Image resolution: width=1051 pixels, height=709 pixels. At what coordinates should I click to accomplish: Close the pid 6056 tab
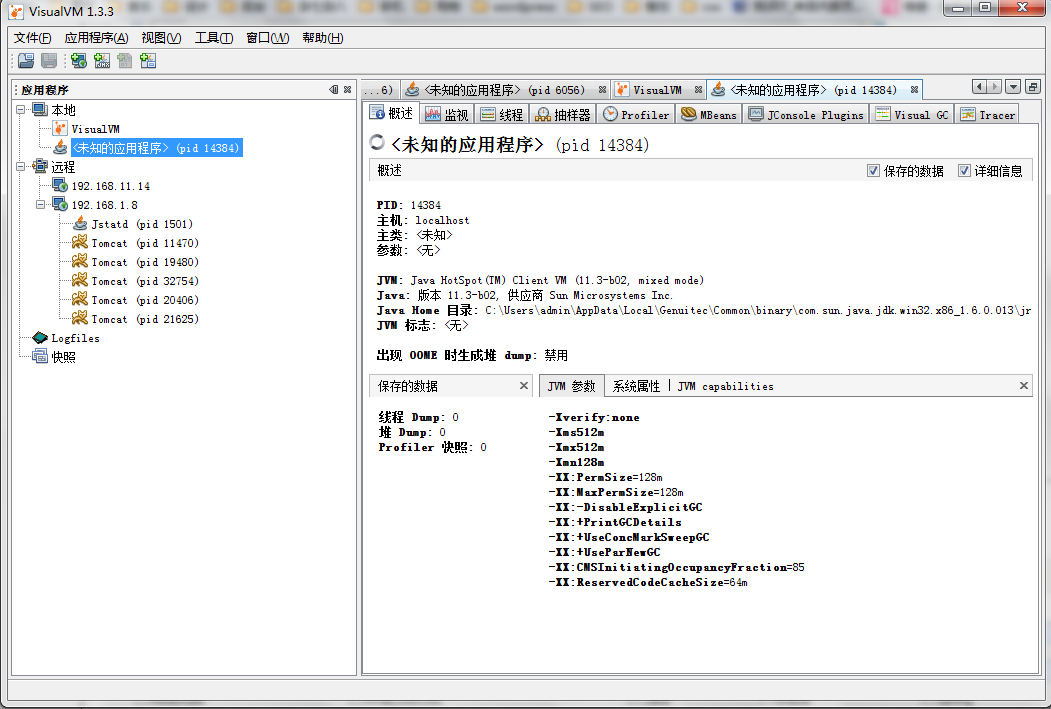click(602, 90)
